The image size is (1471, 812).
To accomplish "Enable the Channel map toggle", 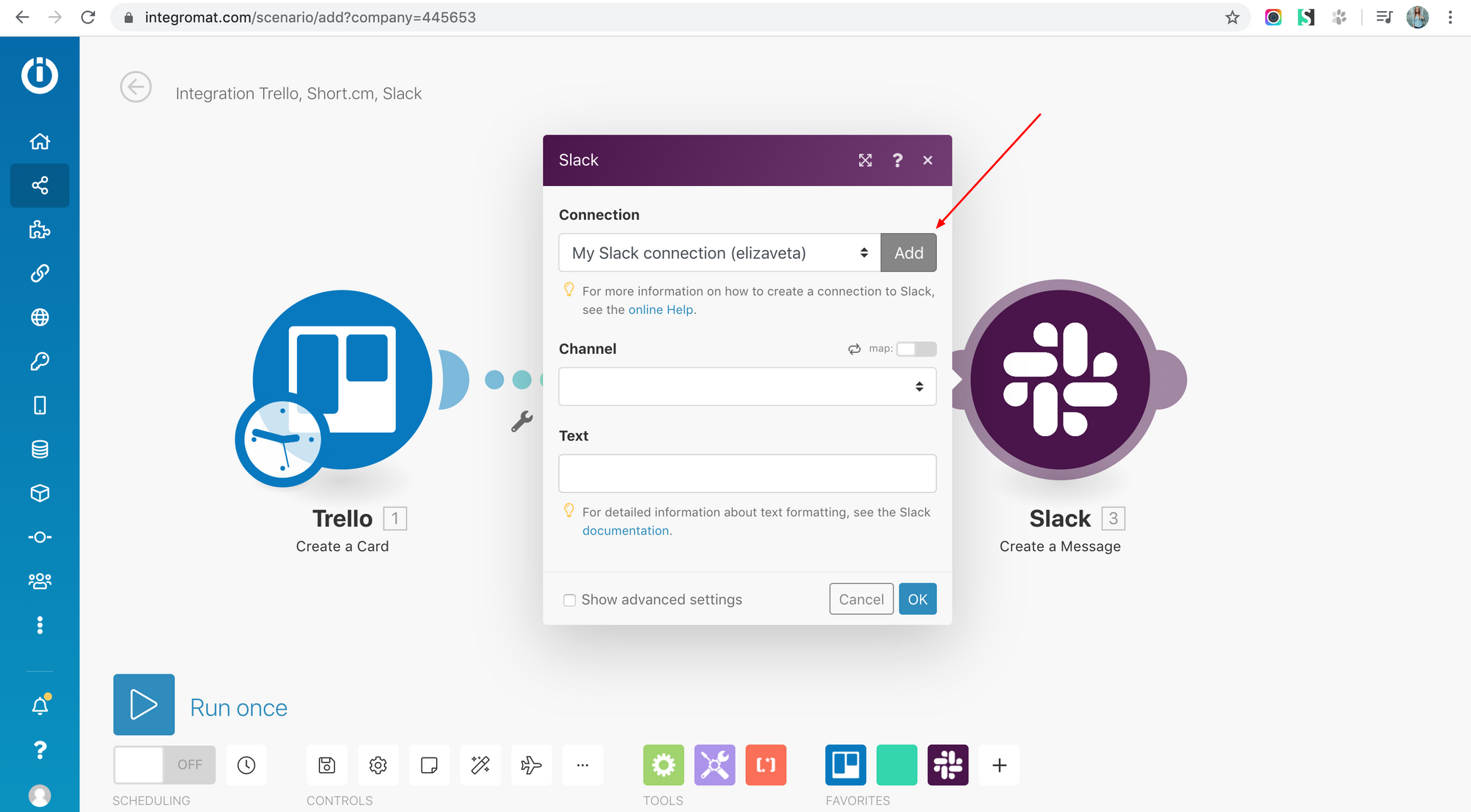I will [x=916, y=349].
